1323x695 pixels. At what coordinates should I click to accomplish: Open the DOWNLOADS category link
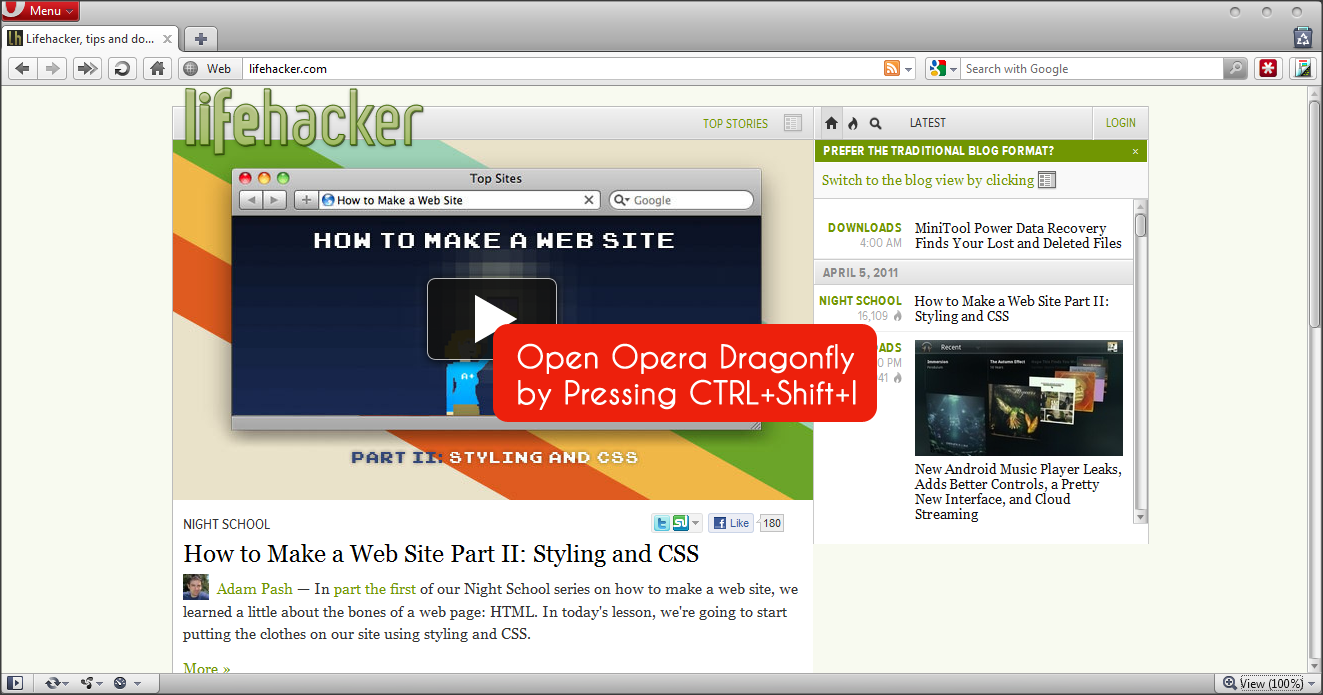coord(865,228)
